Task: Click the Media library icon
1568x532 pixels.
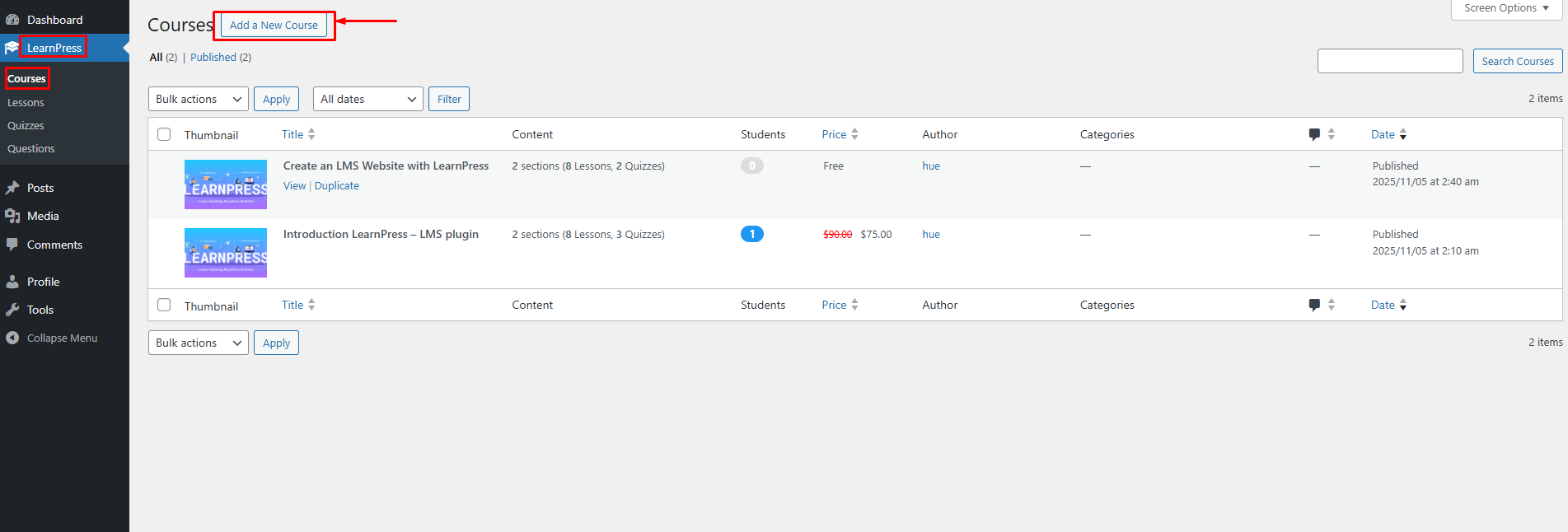Action: pos(12,216)
